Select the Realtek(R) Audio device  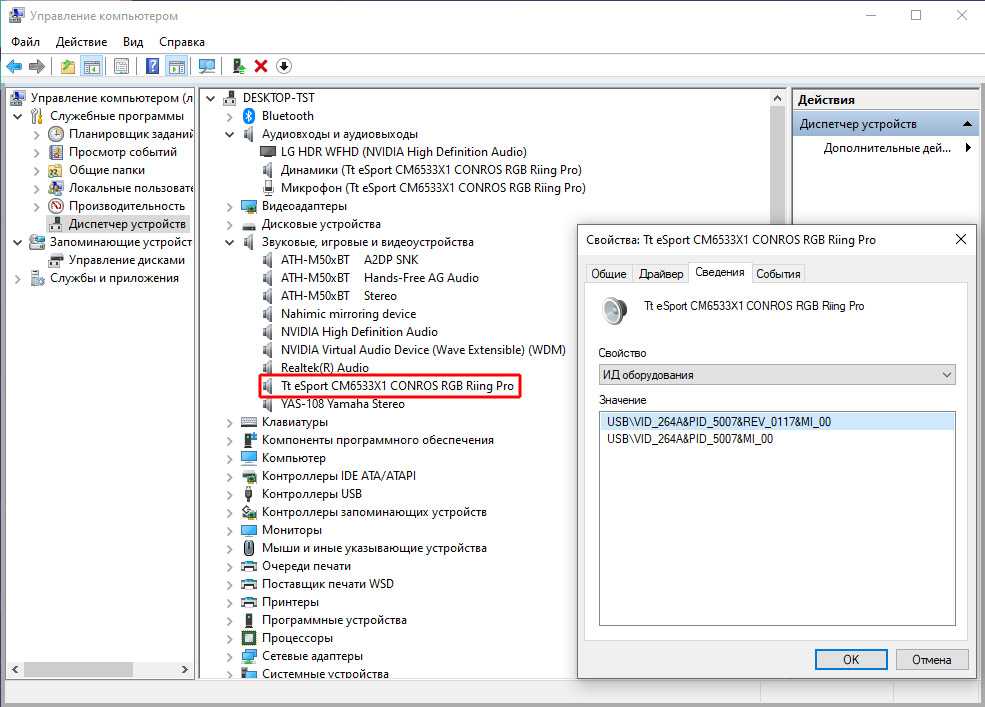point(324,368)
